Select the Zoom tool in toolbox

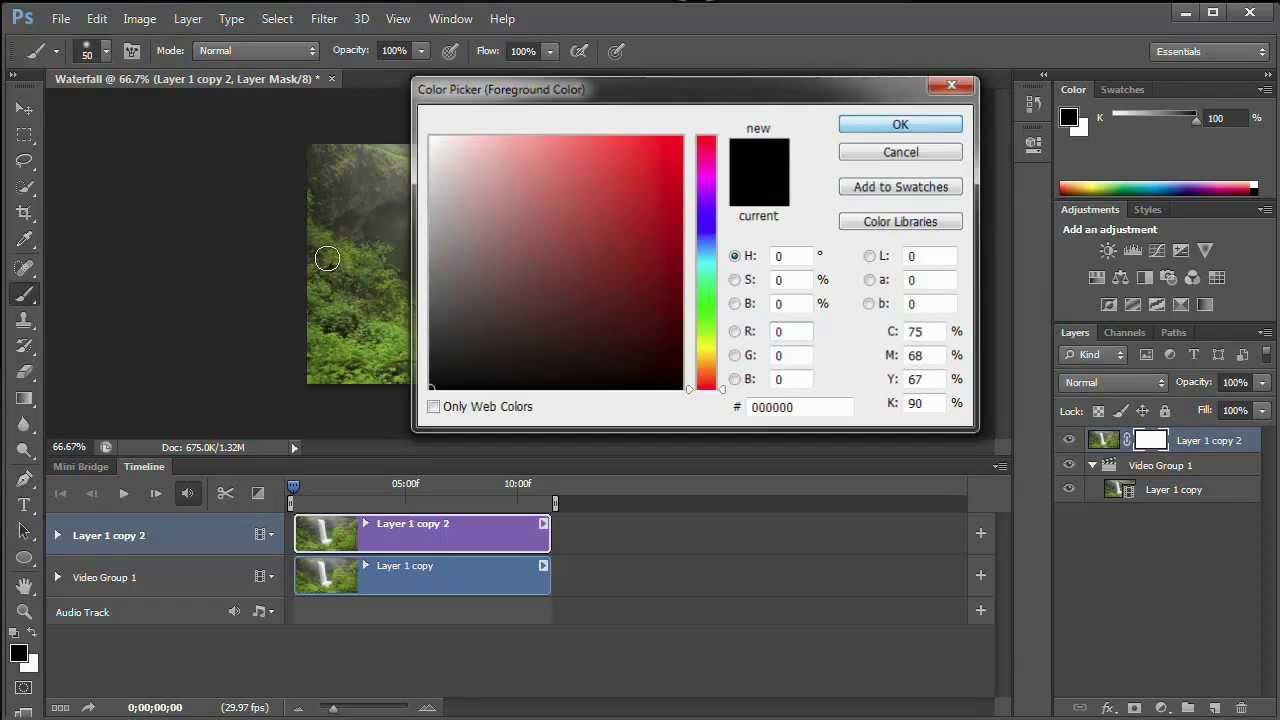click(25, 611)
